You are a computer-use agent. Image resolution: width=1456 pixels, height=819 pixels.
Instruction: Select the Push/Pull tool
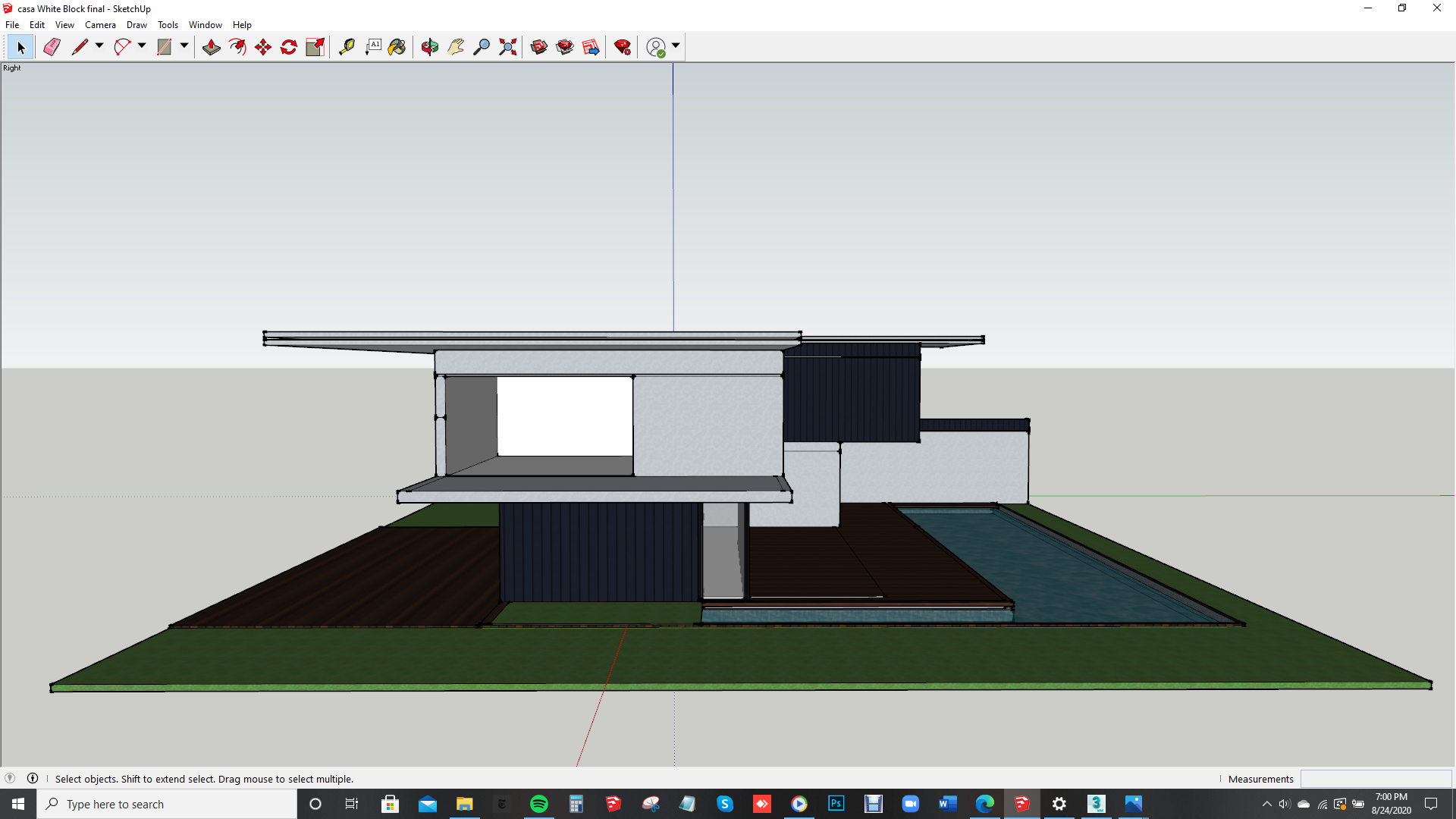(x=212, y=47)
